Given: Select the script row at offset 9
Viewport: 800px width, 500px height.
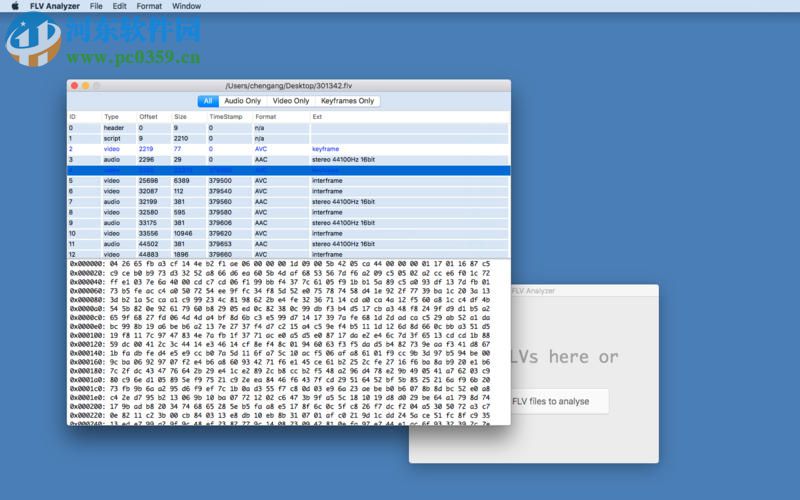Looking at the screenshot, I should [x=288, y=139].
